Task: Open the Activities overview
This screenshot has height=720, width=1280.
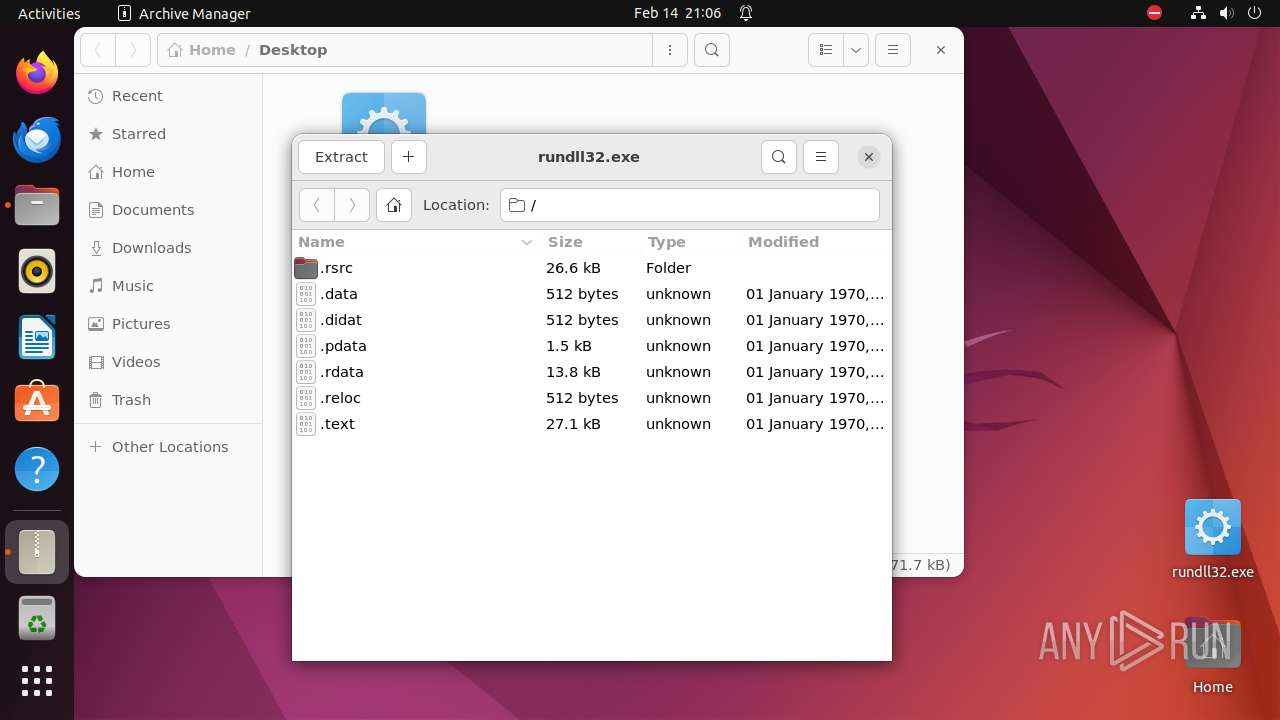Action: [49, 13]
